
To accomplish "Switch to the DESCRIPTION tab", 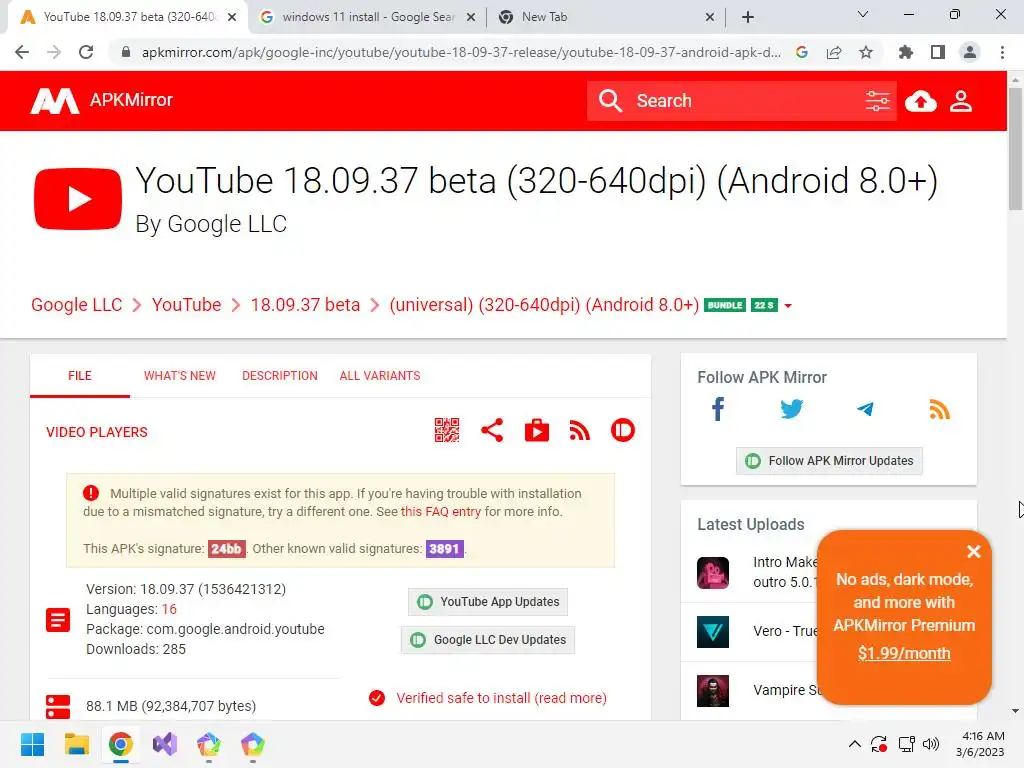I will (280, 376).
